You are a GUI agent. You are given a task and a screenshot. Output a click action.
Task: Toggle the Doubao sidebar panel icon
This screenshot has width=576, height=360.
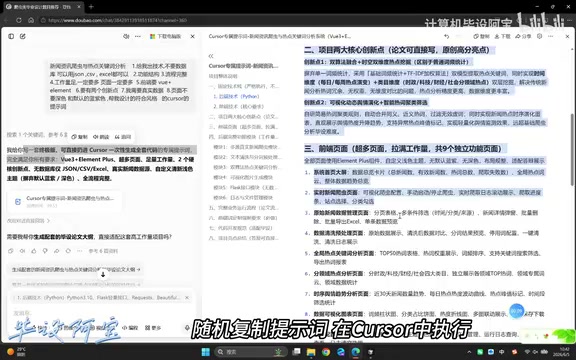click(x=11, y=36)
